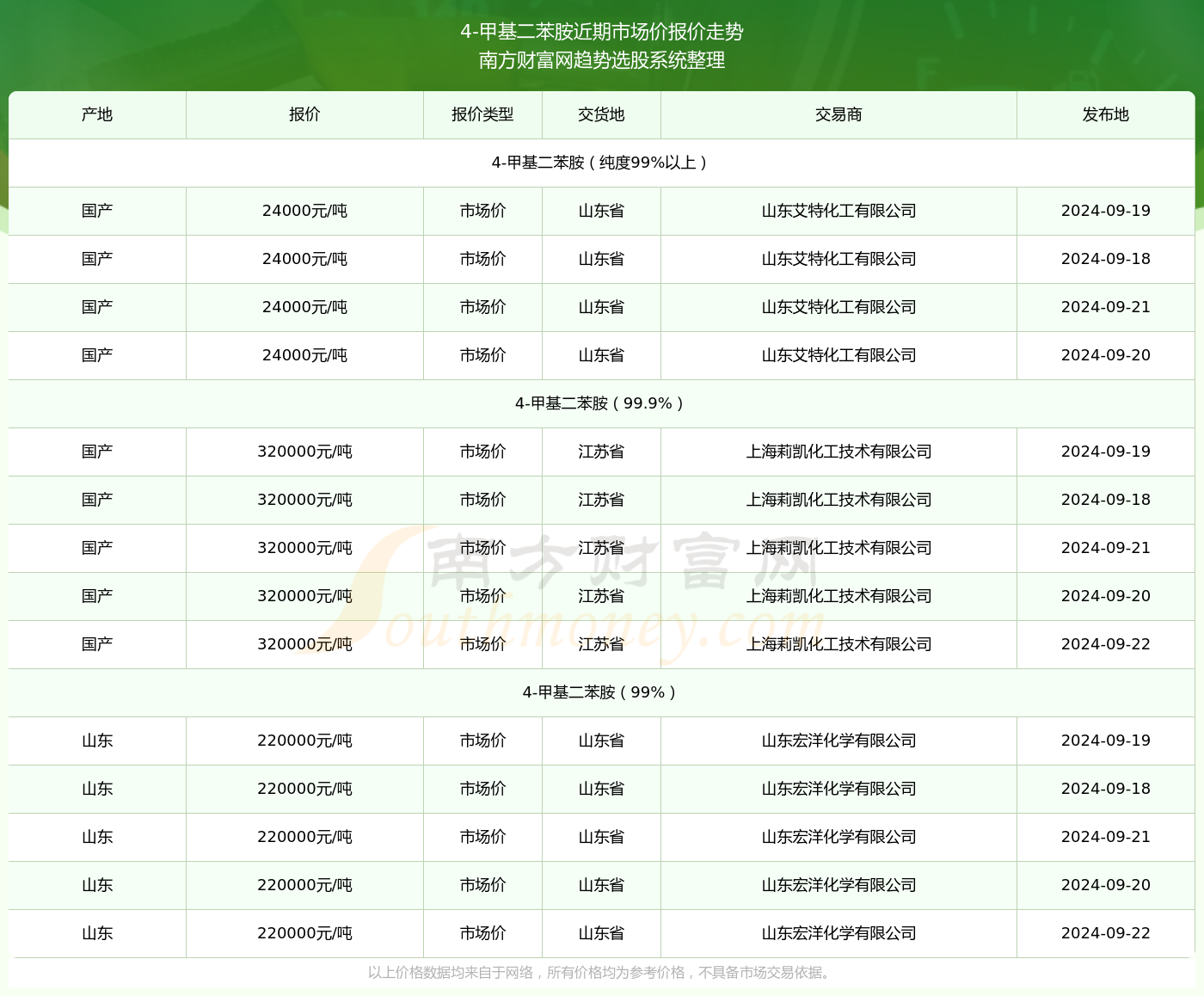Click 国产 in the 320000元/吨 2024-09-20 row
This screenshot has height=996, width=1204.
pos(97,596)
